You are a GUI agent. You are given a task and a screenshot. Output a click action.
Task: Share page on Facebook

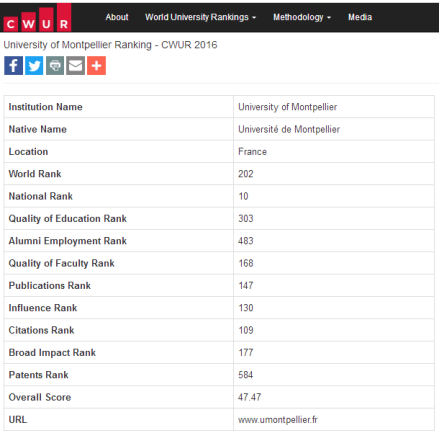coord(14,65)
